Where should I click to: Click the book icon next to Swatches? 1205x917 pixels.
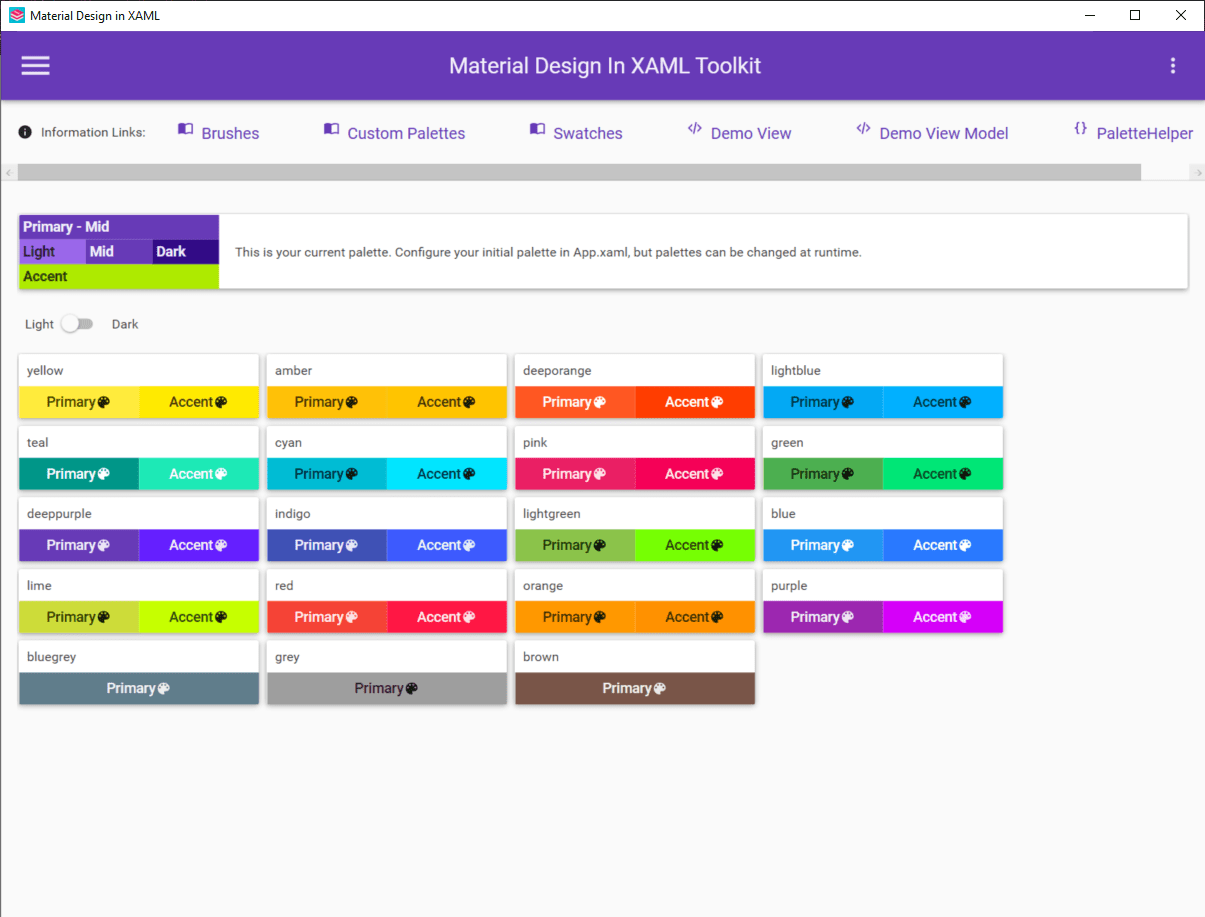pyautogui.click(x=537, y=128)
